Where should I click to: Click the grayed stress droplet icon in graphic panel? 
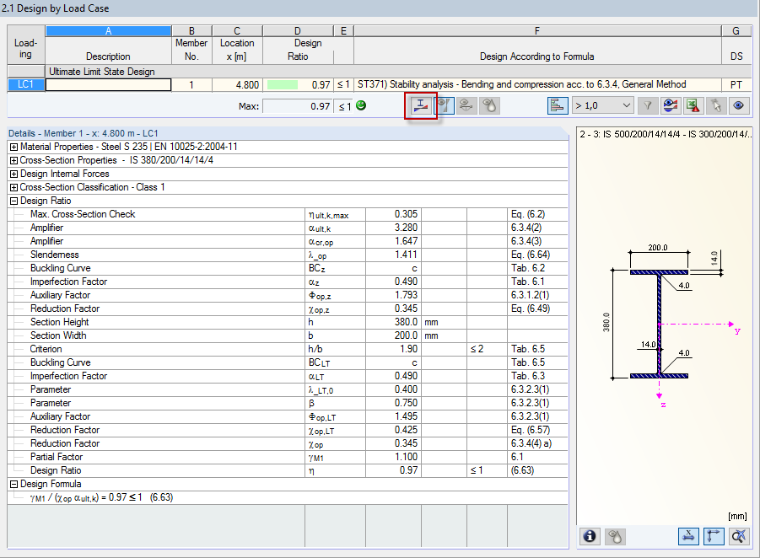click(x=615, y=536)
